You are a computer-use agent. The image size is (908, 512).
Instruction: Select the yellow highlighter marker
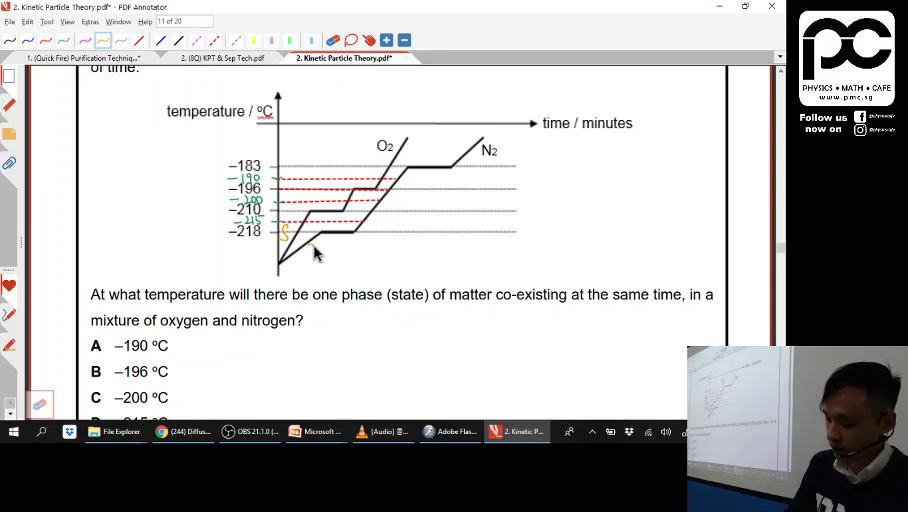pyautogui.click(x=254, y=41)
